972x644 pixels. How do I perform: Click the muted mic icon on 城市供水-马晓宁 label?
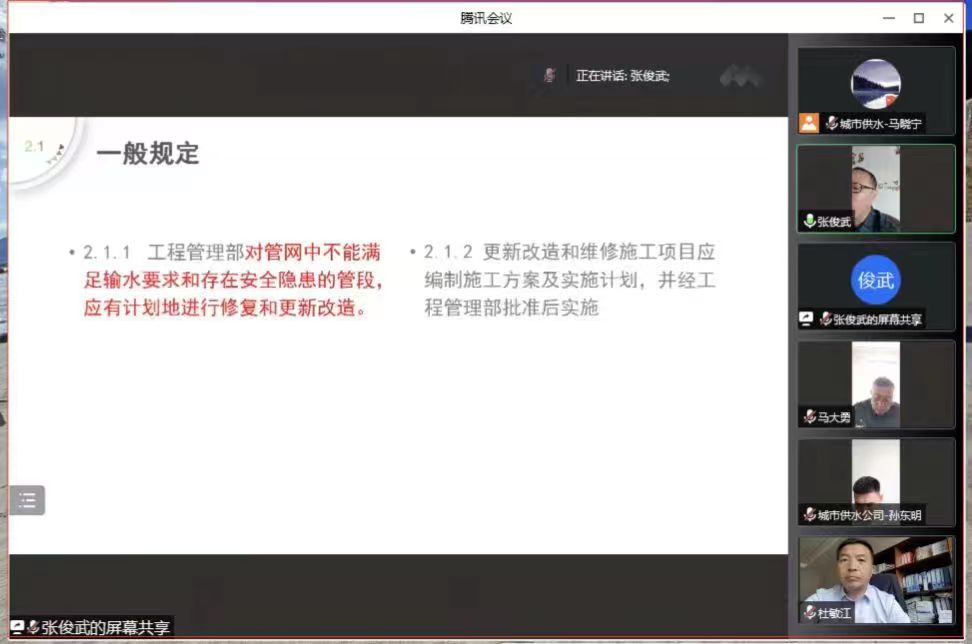830,124
